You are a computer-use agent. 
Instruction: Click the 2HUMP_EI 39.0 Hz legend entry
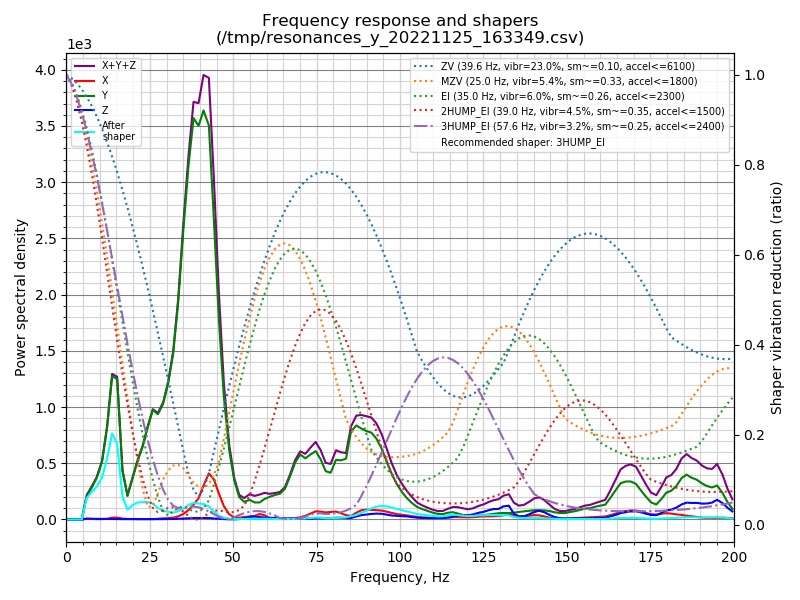pyautogui.click(x=568, y=111)
